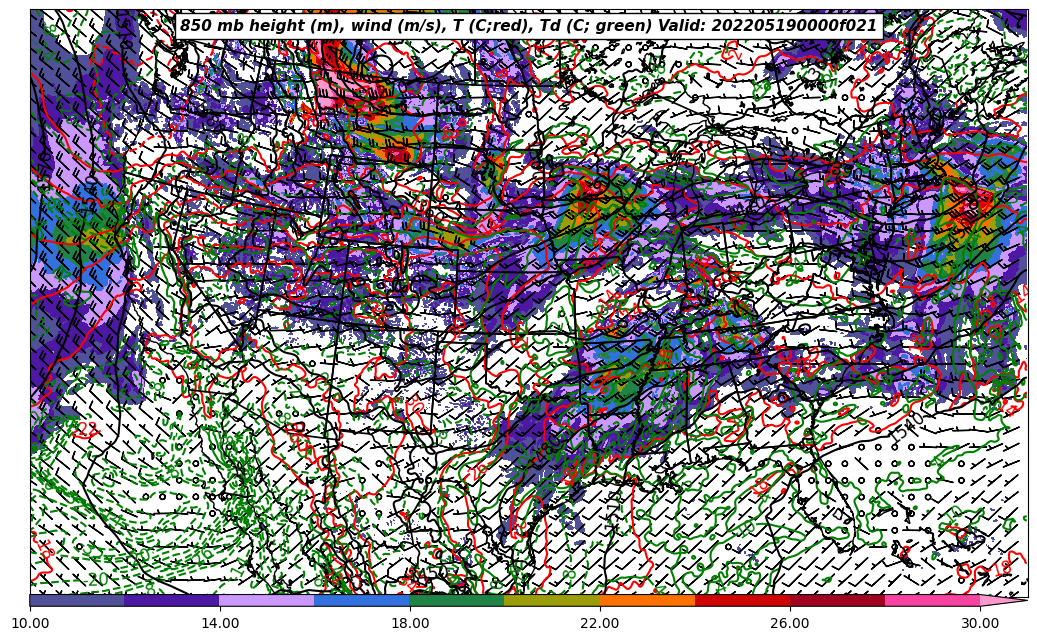
Task: Select the green 18–20 colorbar segment
Action: (457, 600)
